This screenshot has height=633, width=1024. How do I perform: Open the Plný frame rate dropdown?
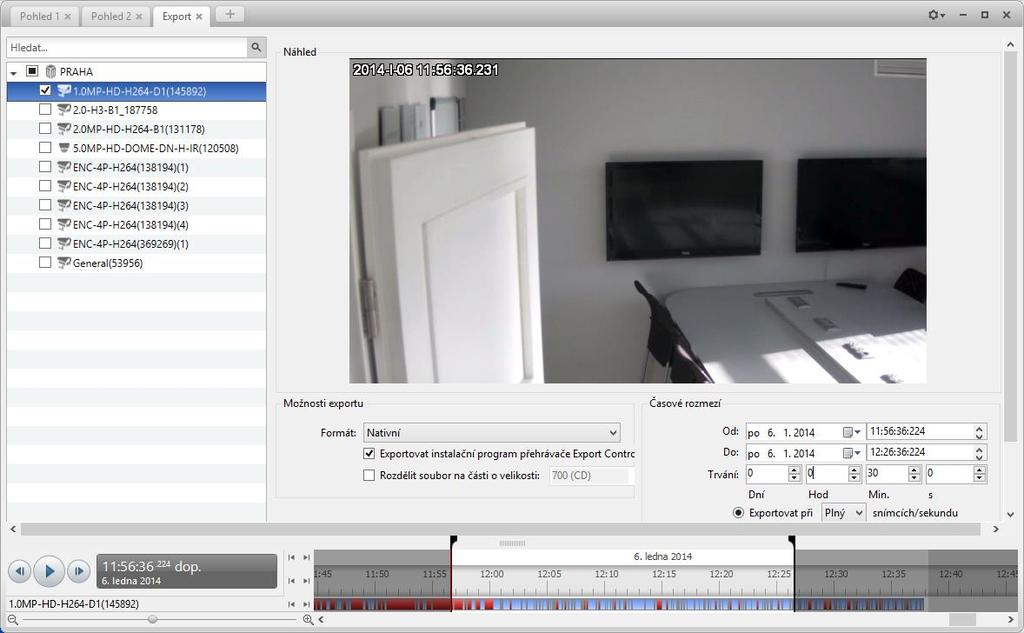click(x=843, y=513)
